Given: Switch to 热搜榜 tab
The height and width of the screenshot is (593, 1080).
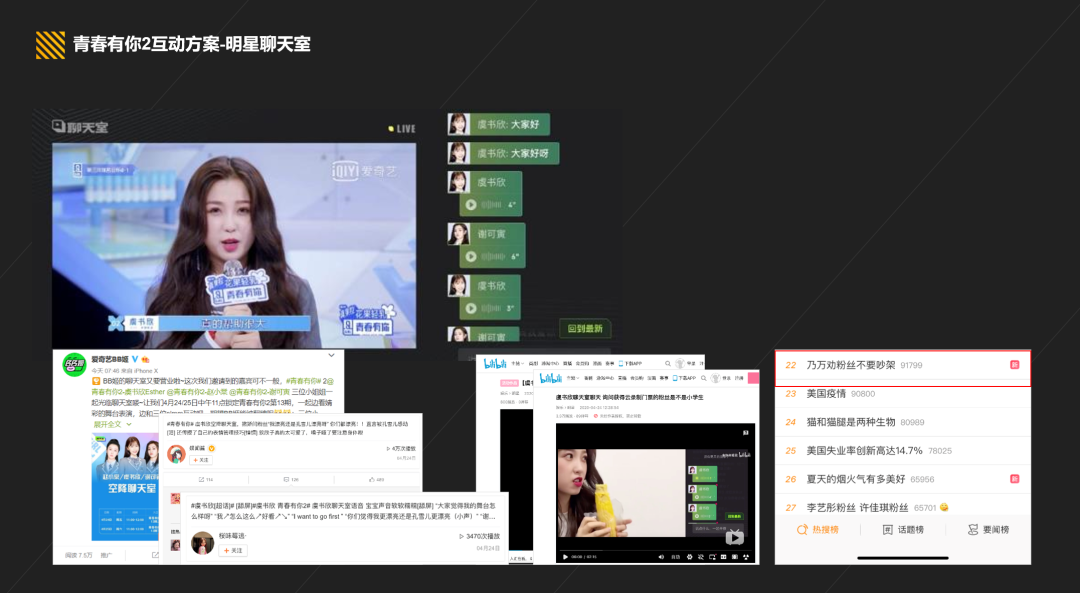Looking at the screenshot, I should pos(818,530).
